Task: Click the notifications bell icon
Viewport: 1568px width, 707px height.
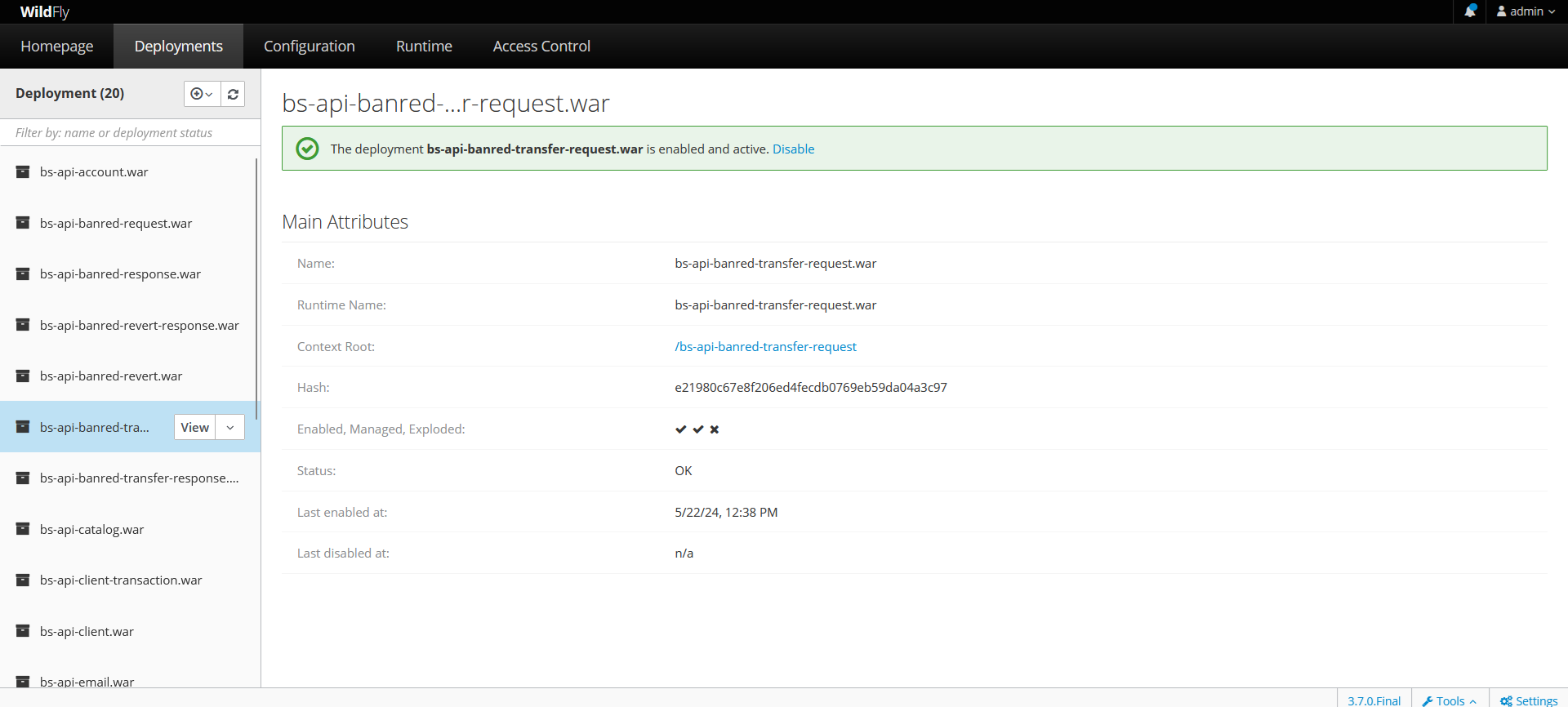Action: (1470, 11)
